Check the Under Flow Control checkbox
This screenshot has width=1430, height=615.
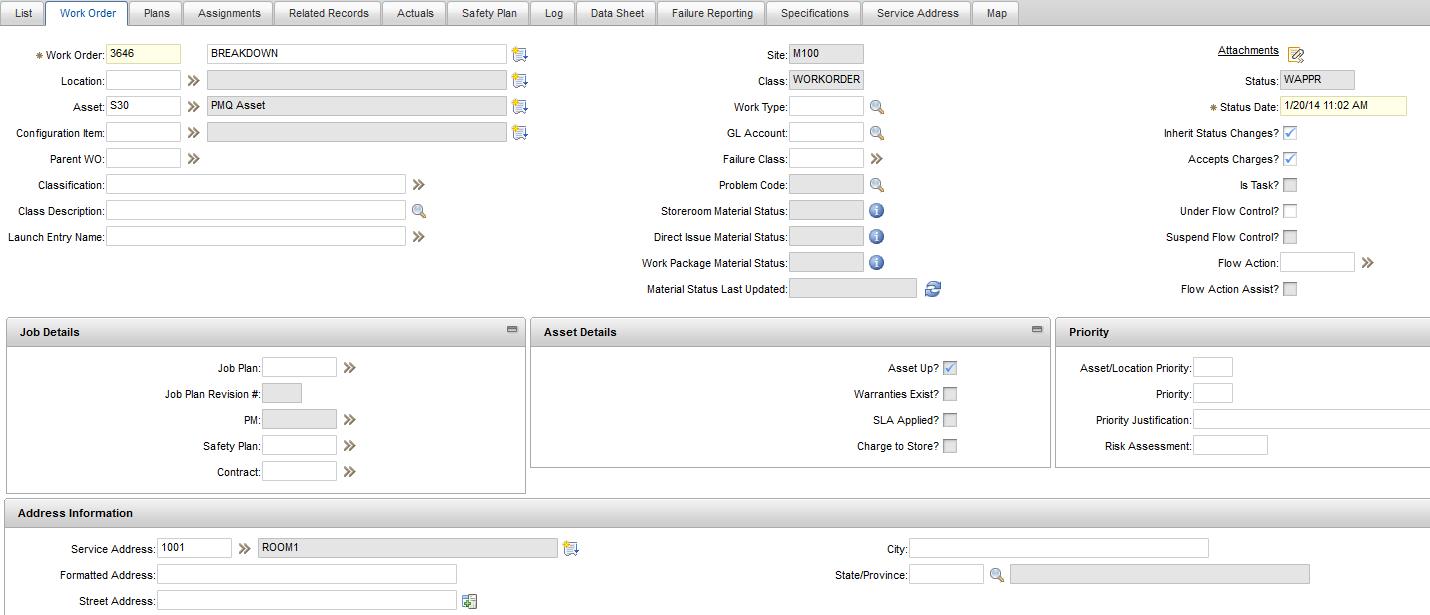(x=1289, y=210)
